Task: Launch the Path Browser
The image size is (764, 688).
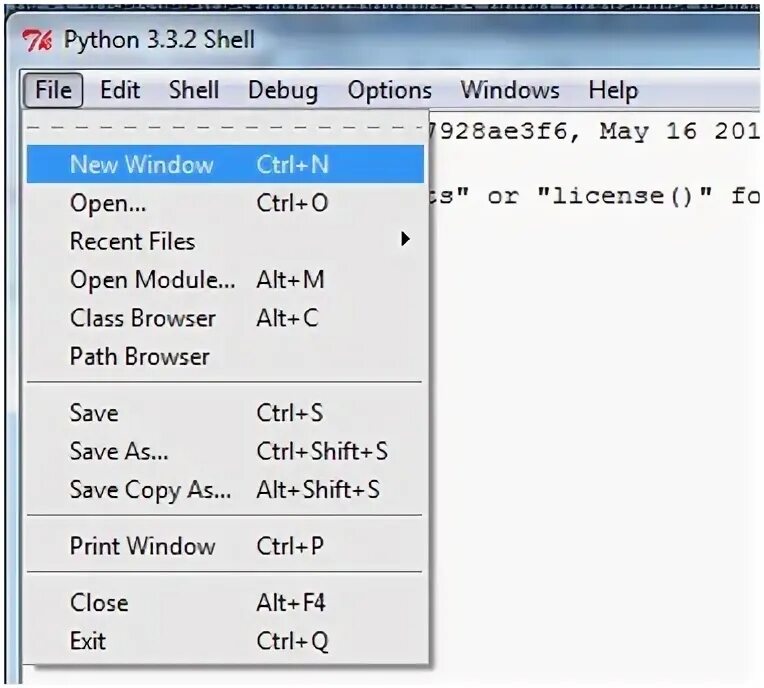Action: [x=225, y=356]
